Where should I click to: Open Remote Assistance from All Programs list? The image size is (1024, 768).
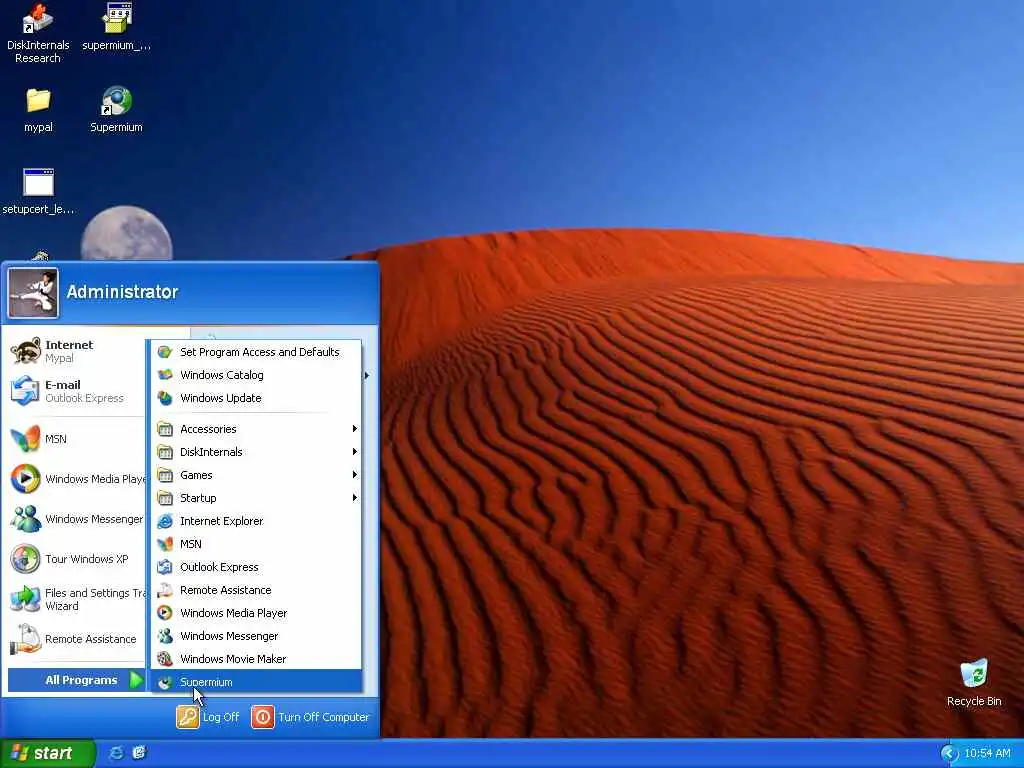click(x=257, y=590)
